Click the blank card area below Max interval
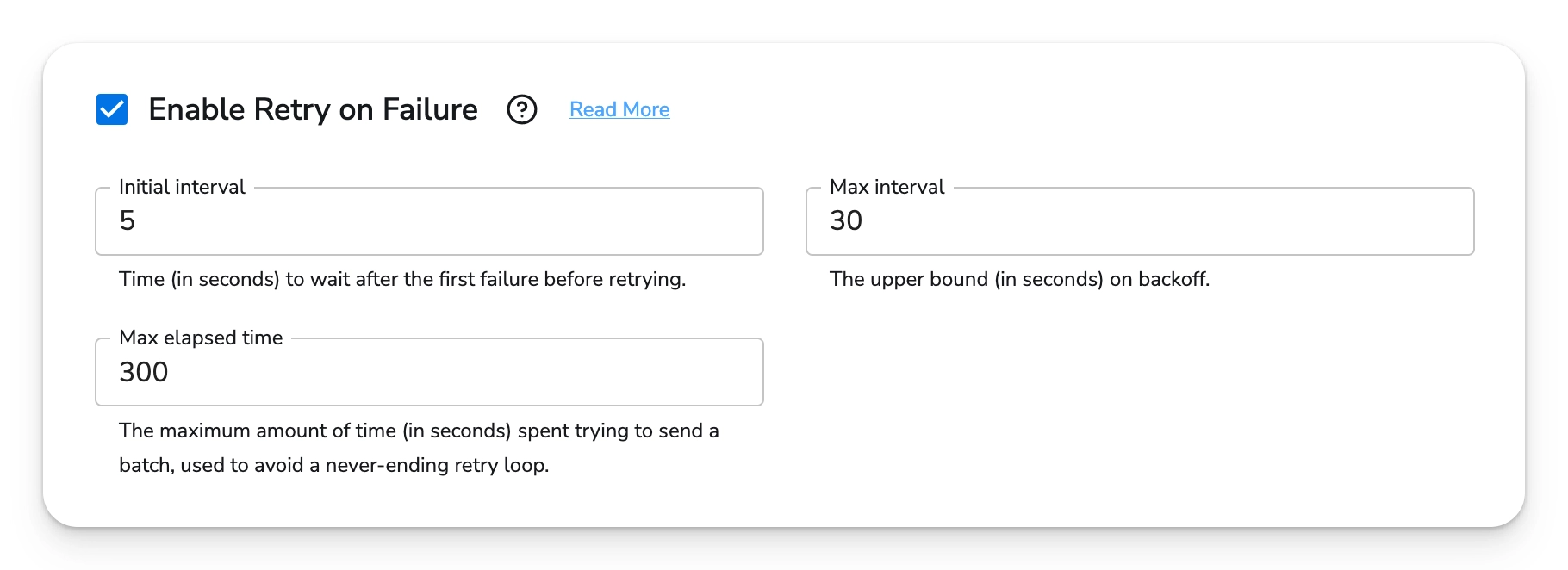 coord(1139,396)
